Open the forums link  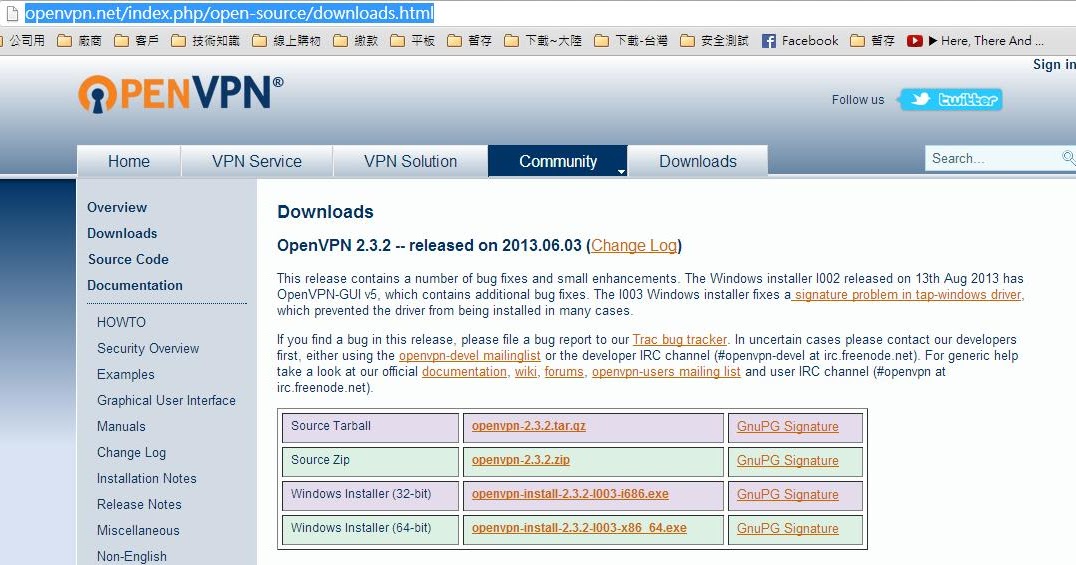564,371
